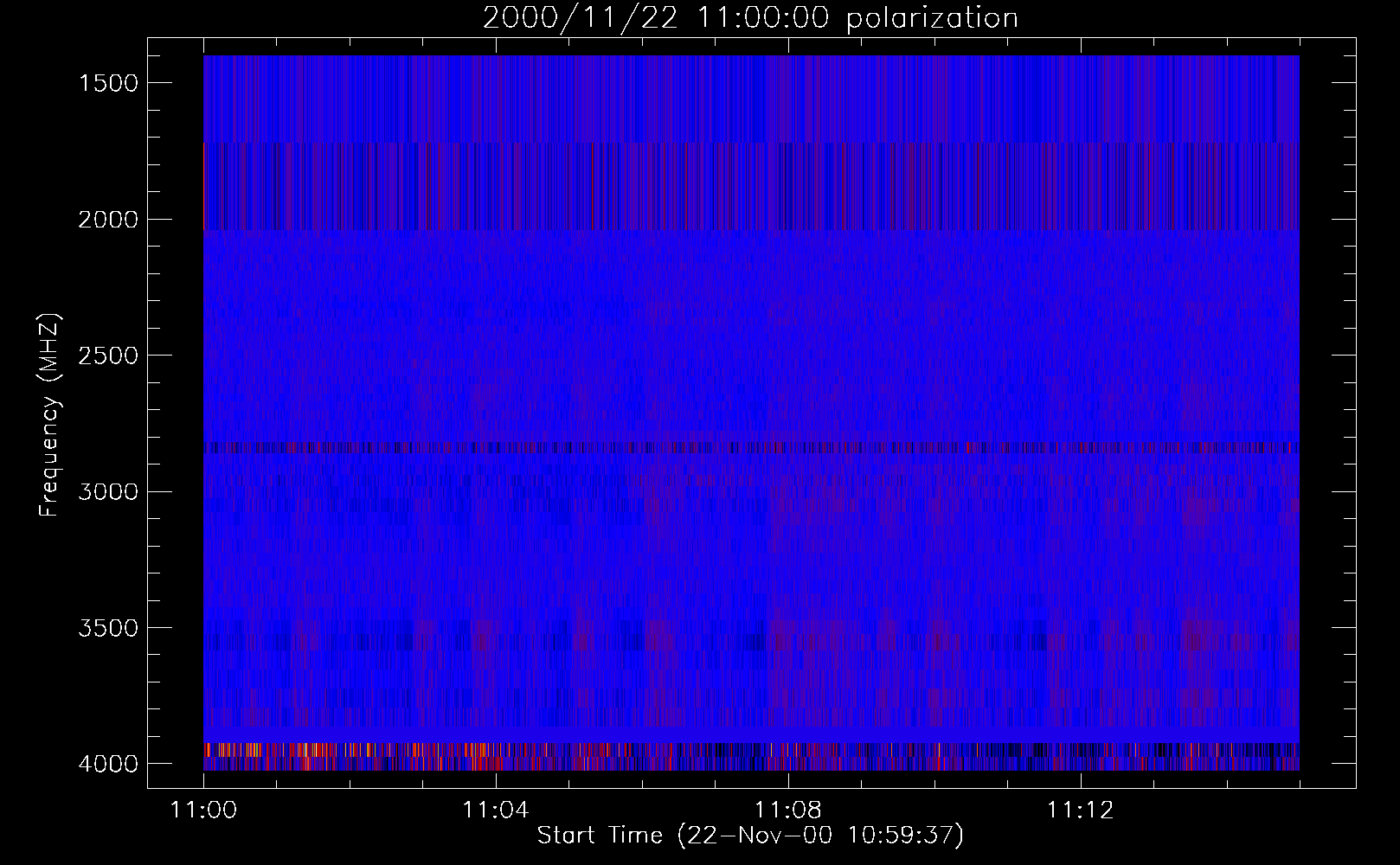1400x865 pixels.
Task: Click the 2500 frequency tick label
Action: tap(108, 356)
